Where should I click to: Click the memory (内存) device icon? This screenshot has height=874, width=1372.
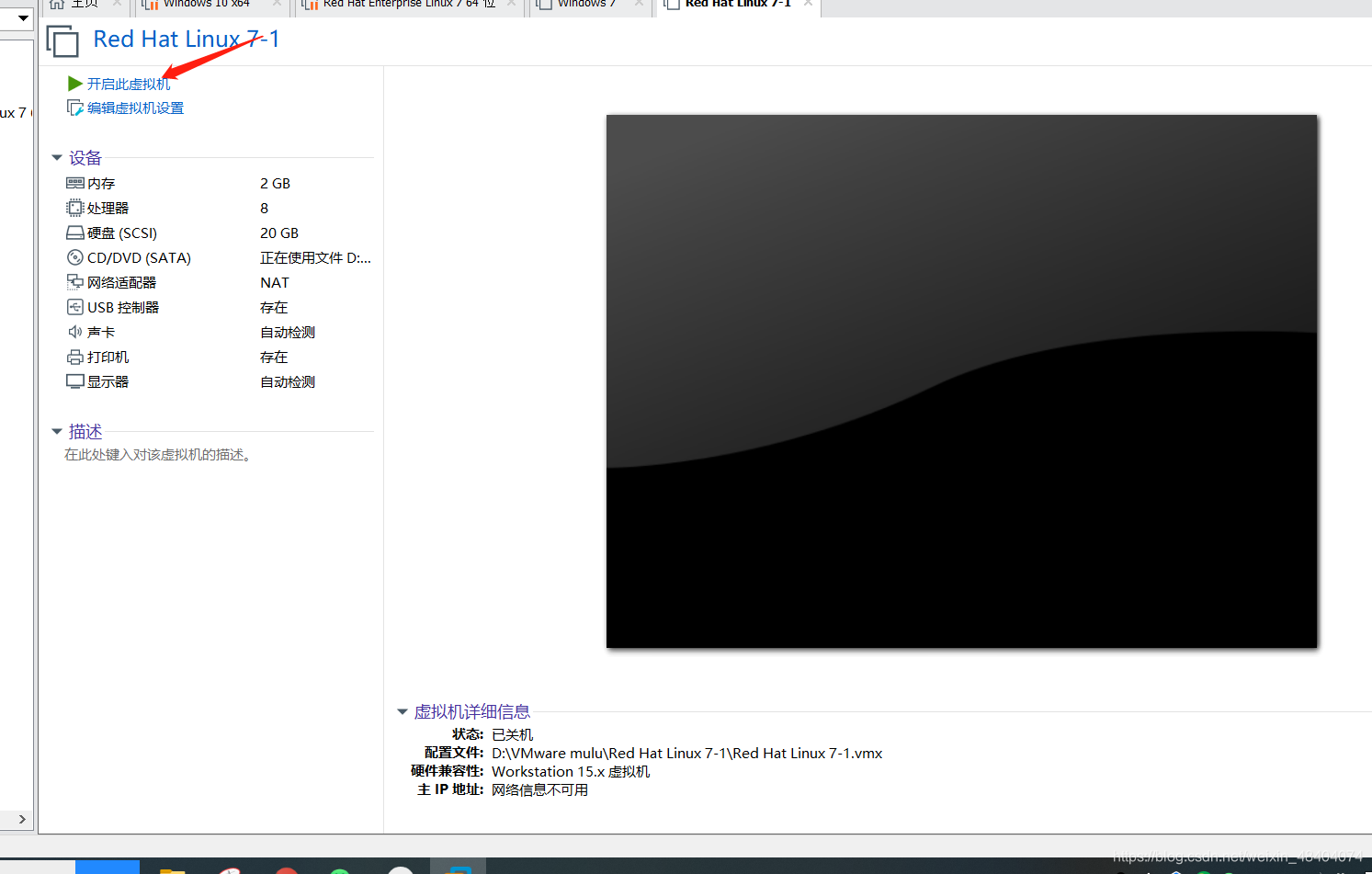coord(75,184)
